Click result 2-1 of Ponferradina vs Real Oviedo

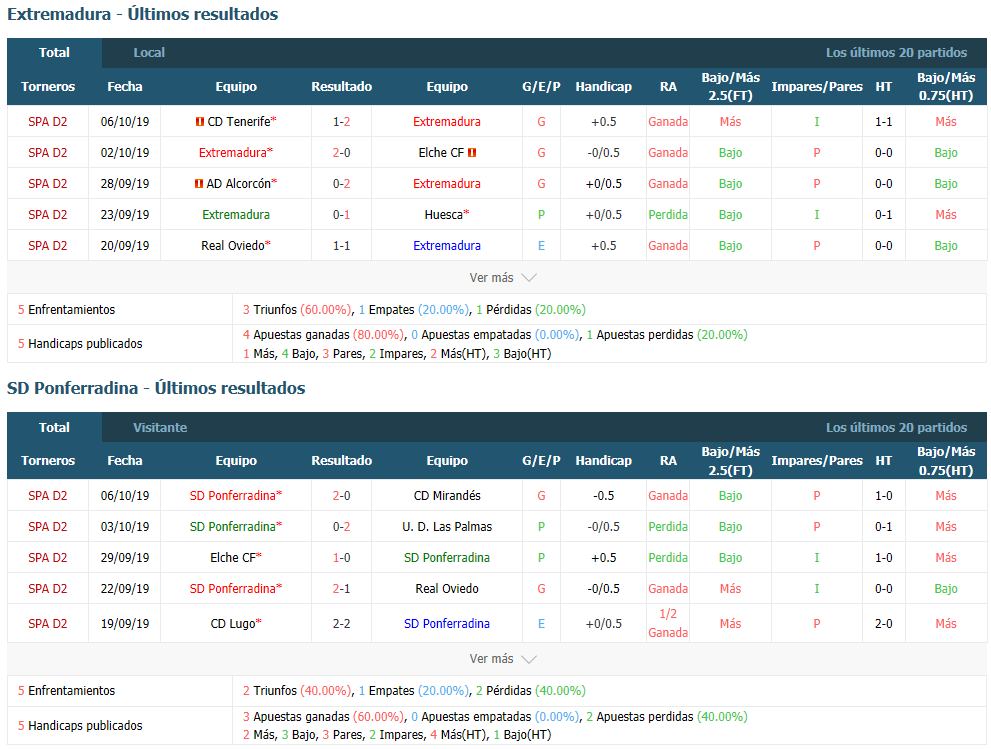coord(341,589)
